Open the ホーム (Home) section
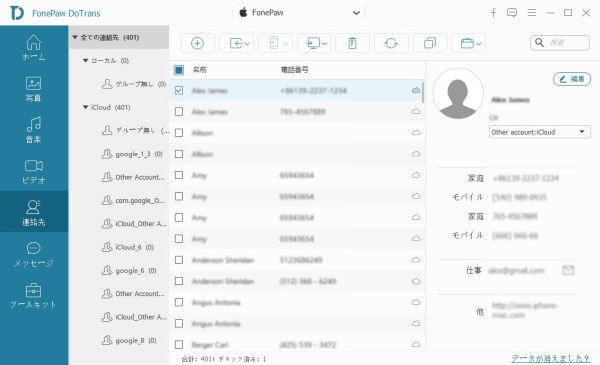Viewport: 600px width, 365px height. click(x=34, y=48)
